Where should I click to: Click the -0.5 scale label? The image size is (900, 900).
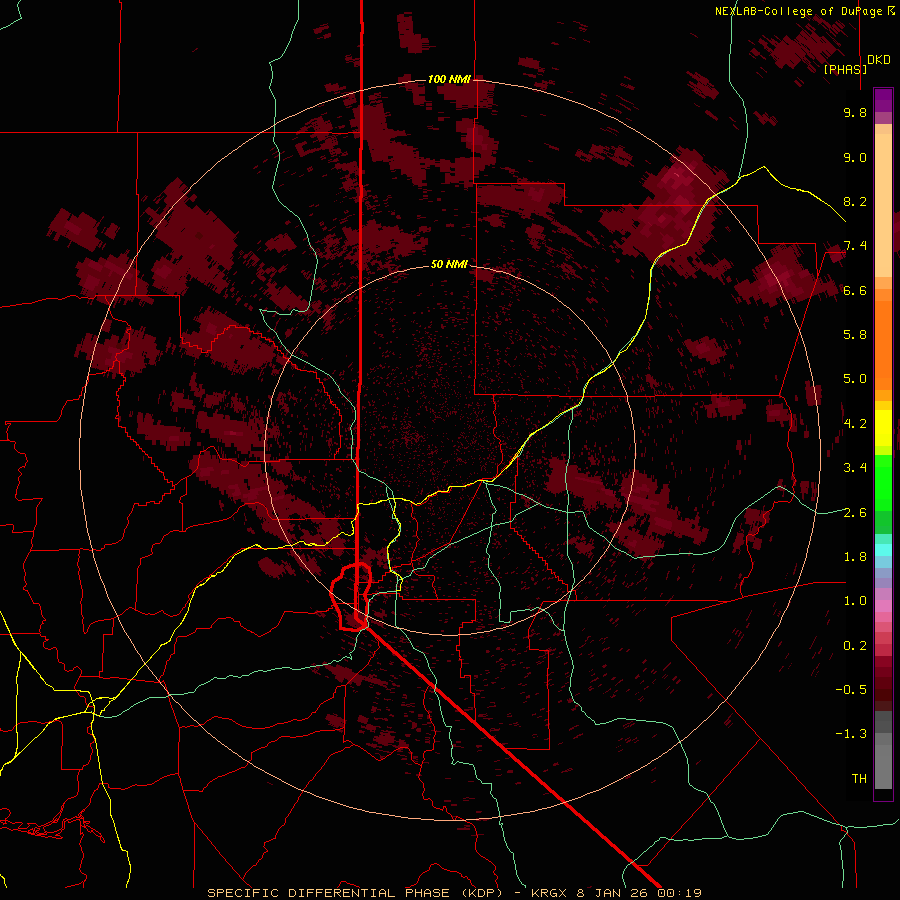tap(851, 690)
